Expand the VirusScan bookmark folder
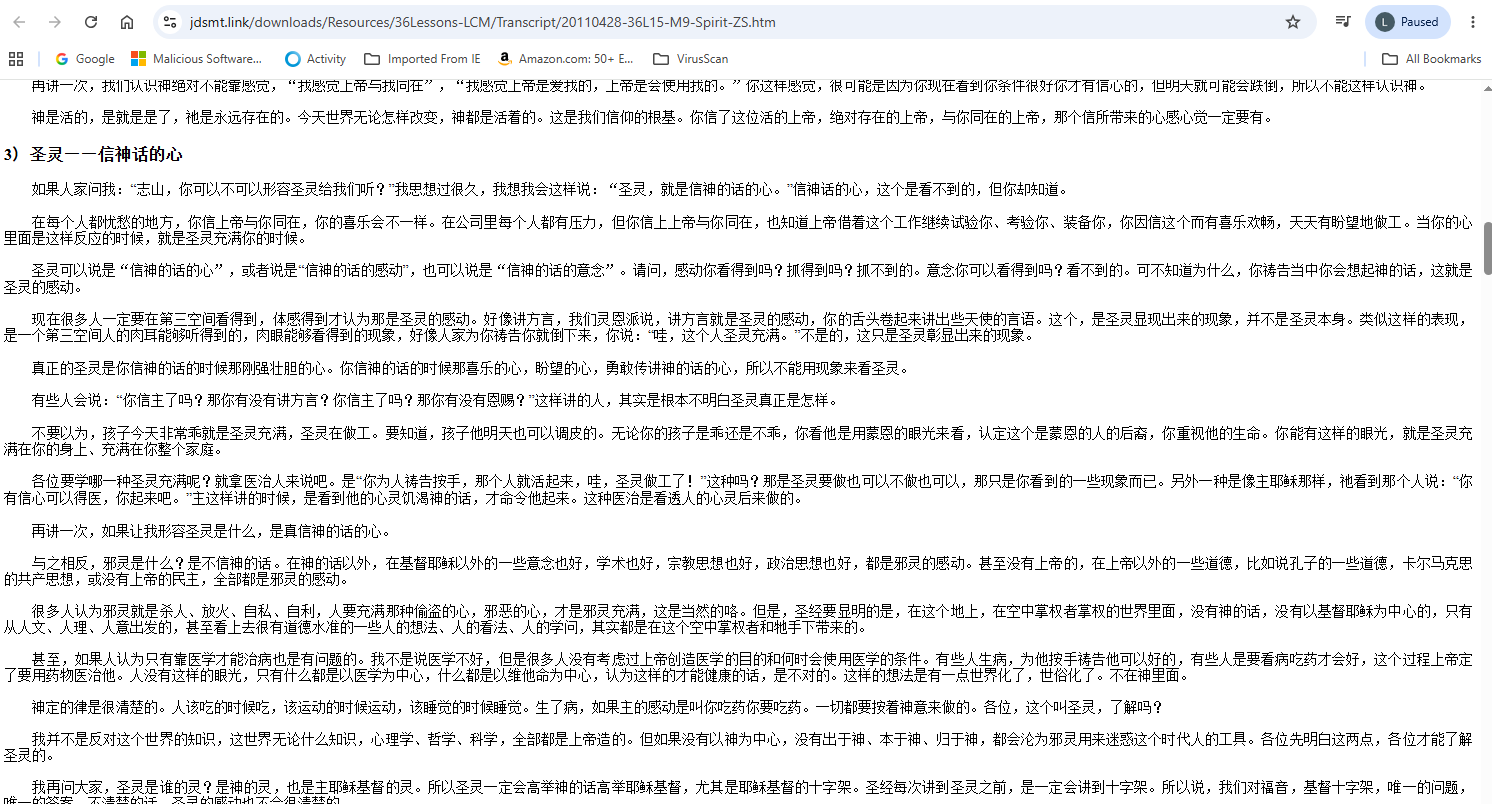The height and width of the screenshot is (804, 1492). point(690,59)
